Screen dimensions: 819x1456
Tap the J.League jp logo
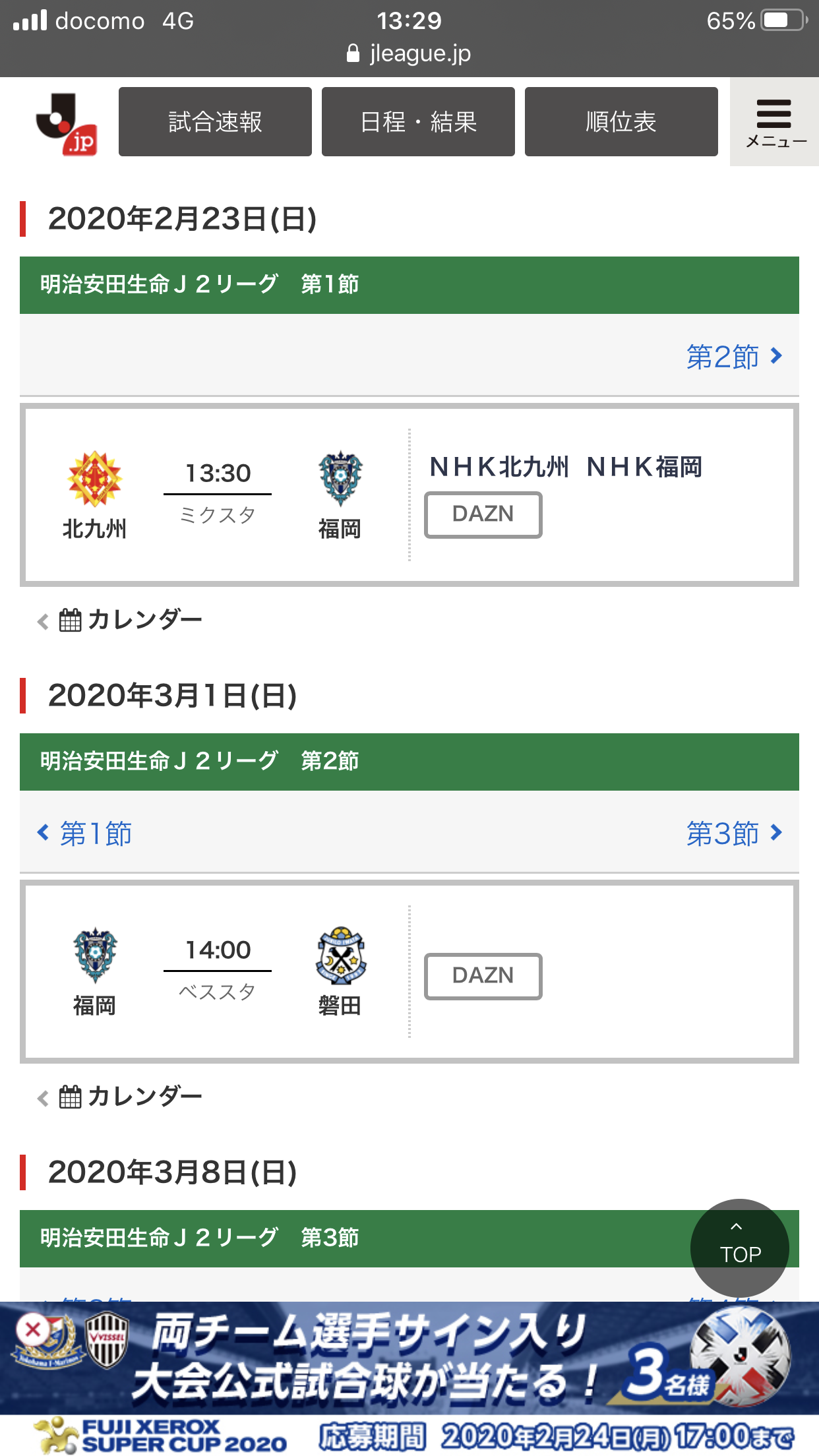point(67,123)
